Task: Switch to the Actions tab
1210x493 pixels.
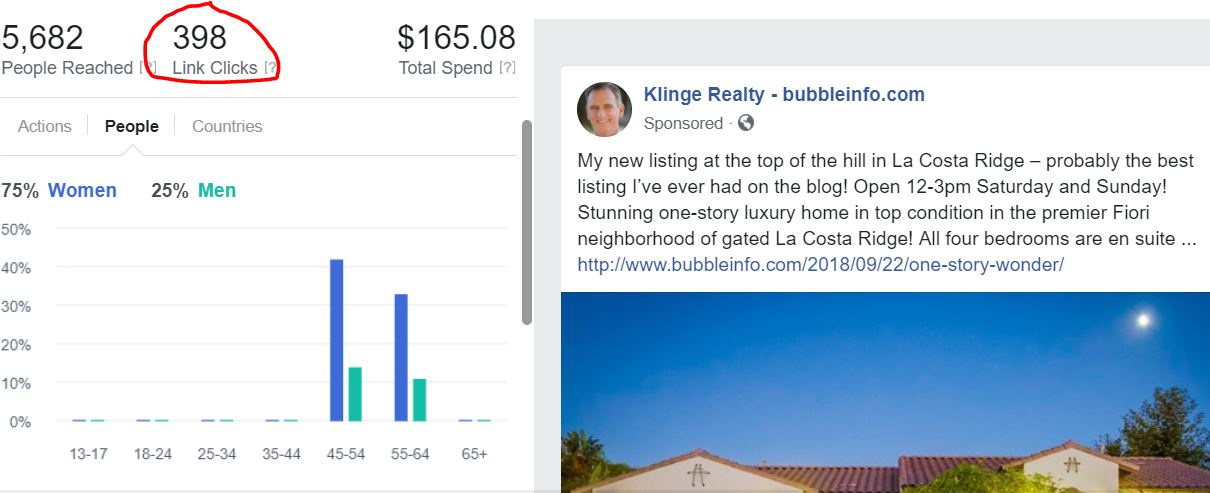Action: point(45,126)
